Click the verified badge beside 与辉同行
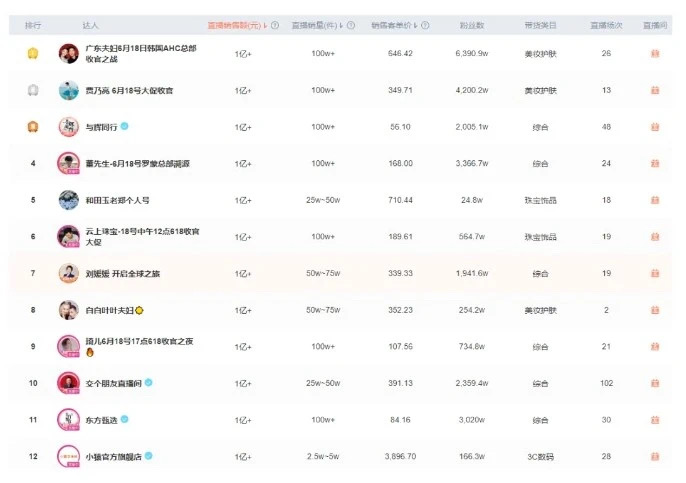 (x=125, y=126)
